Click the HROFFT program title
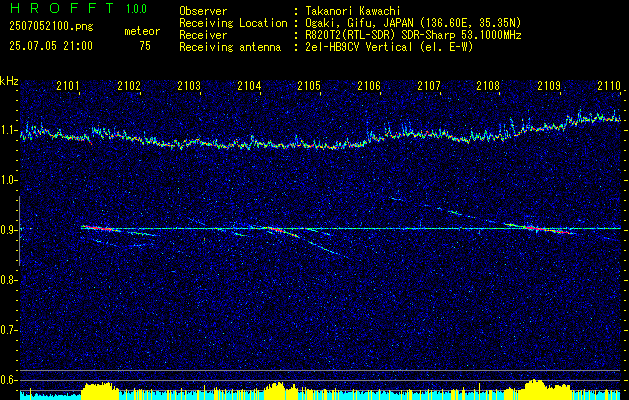Image resolution: width=629 pixels, height=400 pixels. (x=63, y=8)
